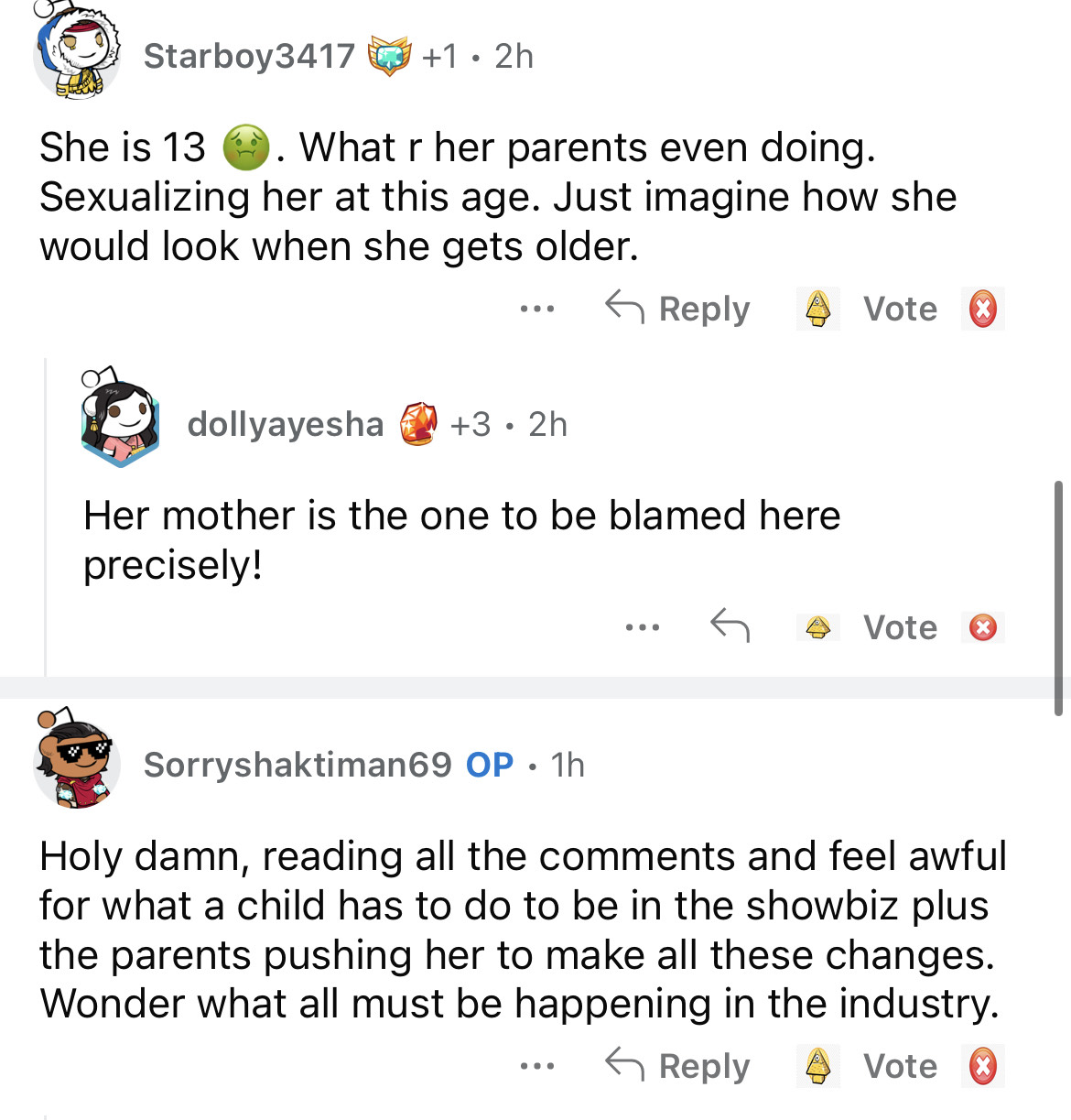1071x1120 pixels.
Task: Upvote dollyayesha's reply
Action: click(817, 627)
